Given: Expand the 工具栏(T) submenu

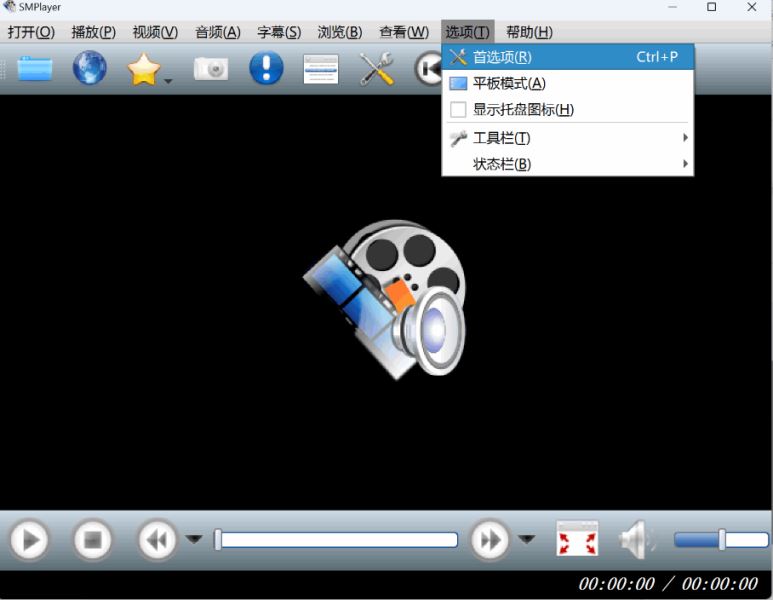Looking at the screenshot, I should point(568,138).
